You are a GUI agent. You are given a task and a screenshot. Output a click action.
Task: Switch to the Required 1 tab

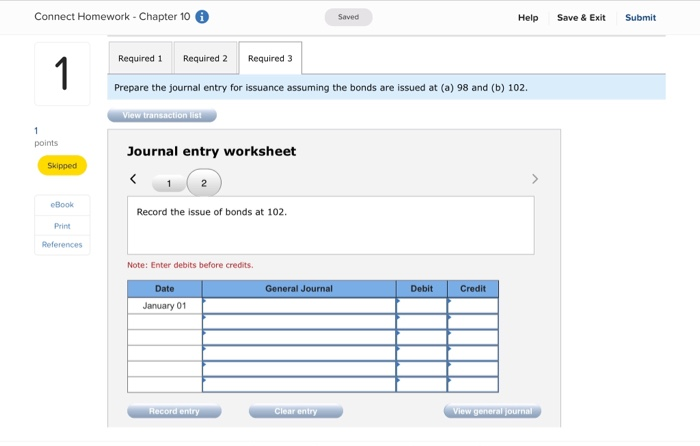140,58
